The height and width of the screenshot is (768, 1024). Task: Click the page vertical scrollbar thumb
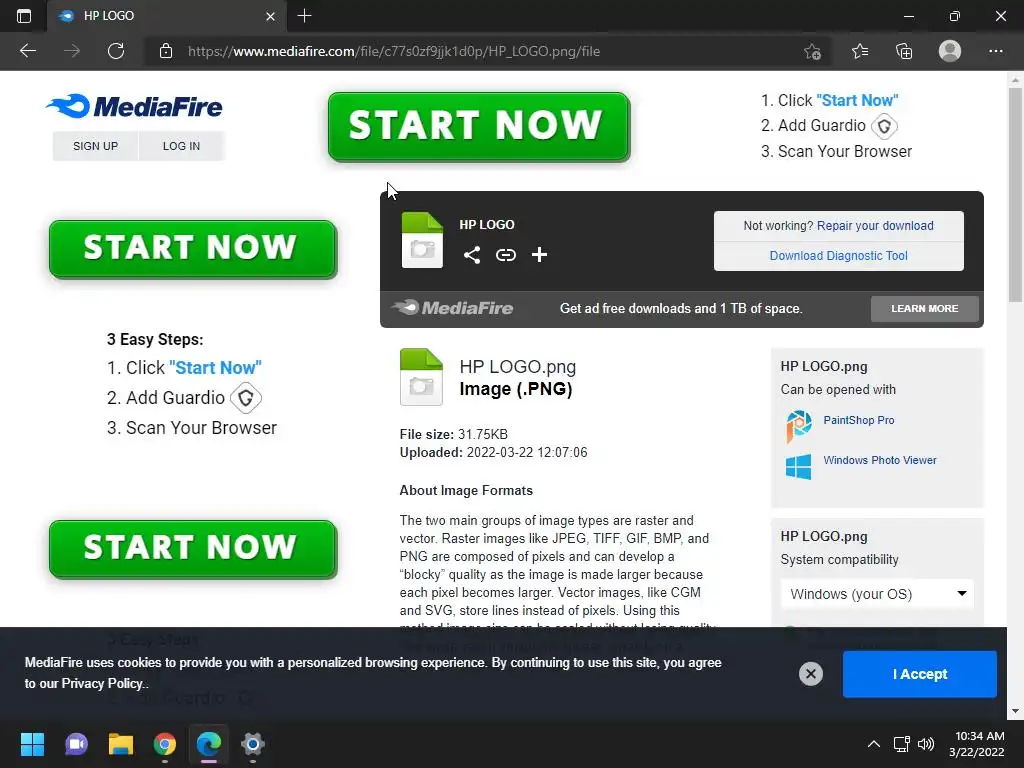1015,195
